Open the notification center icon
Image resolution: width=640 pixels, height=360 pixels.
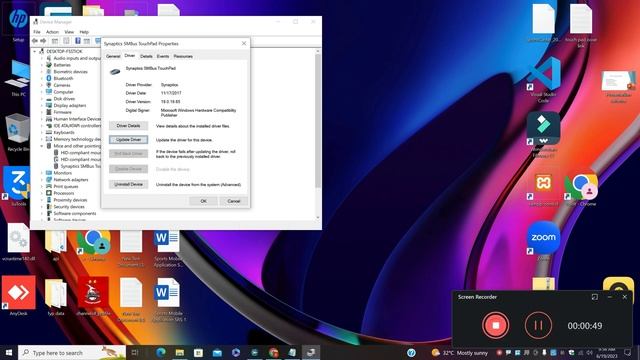(x=628, y=353)
